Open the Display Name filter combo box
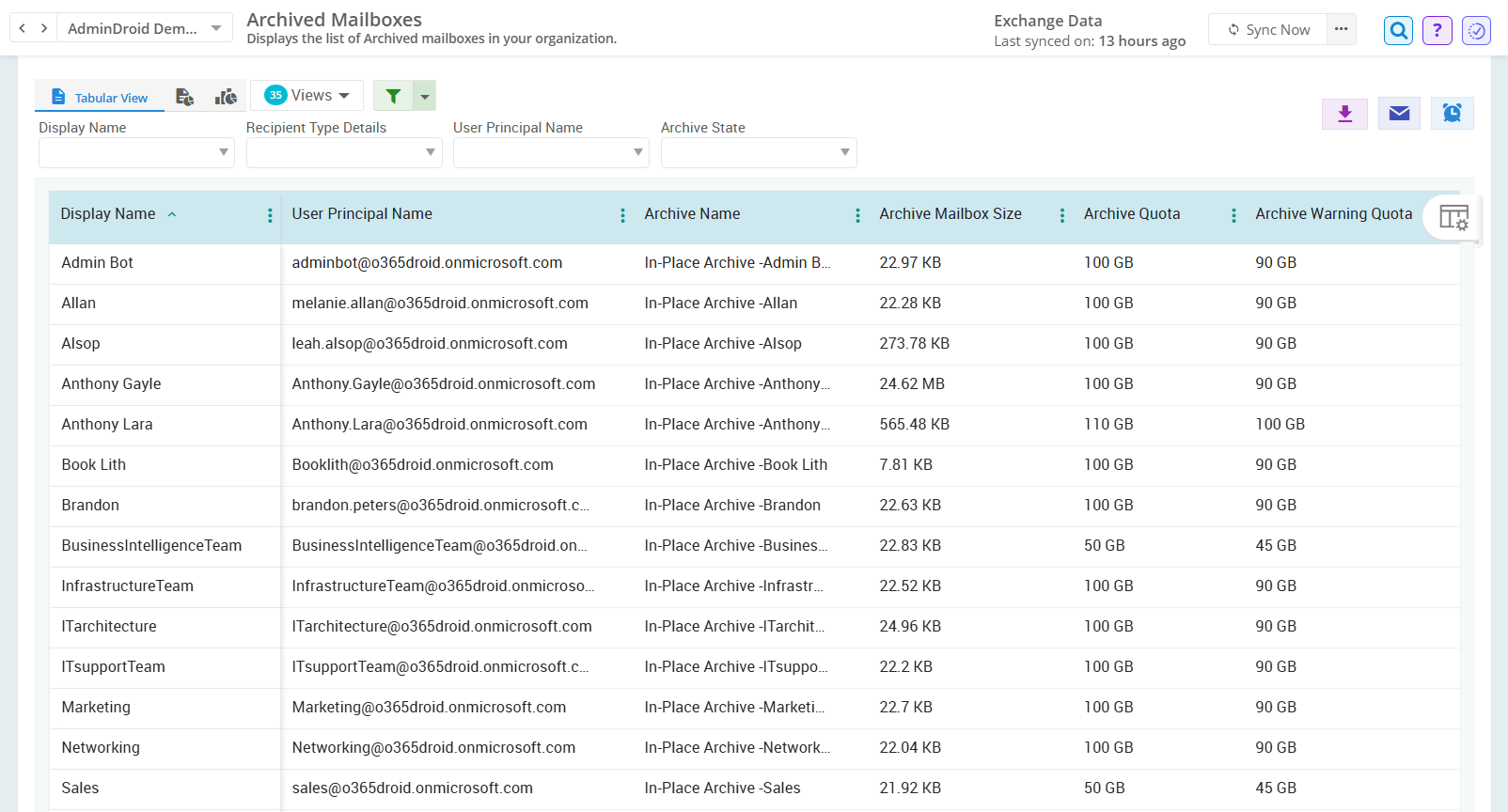1508x812 pixels. tap(136, 152)
